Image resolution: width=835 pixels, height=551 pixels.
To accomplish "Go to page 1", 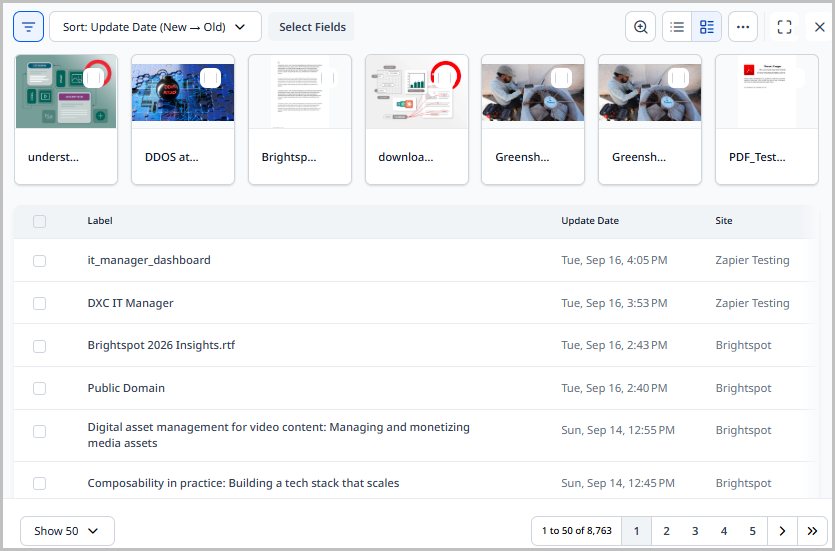I will pyautogui.click(x=636, y=531).
